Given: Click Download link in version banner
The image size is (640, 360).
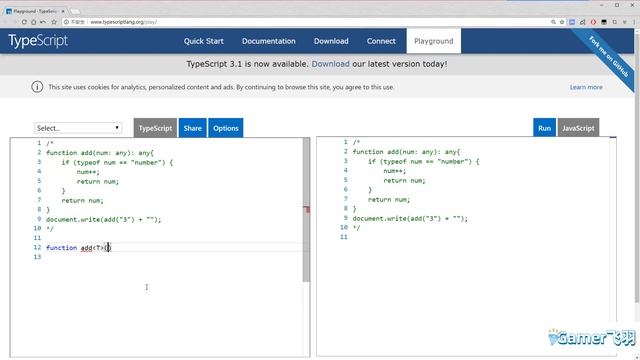Looking at the screenshot, I should [330, 64].
